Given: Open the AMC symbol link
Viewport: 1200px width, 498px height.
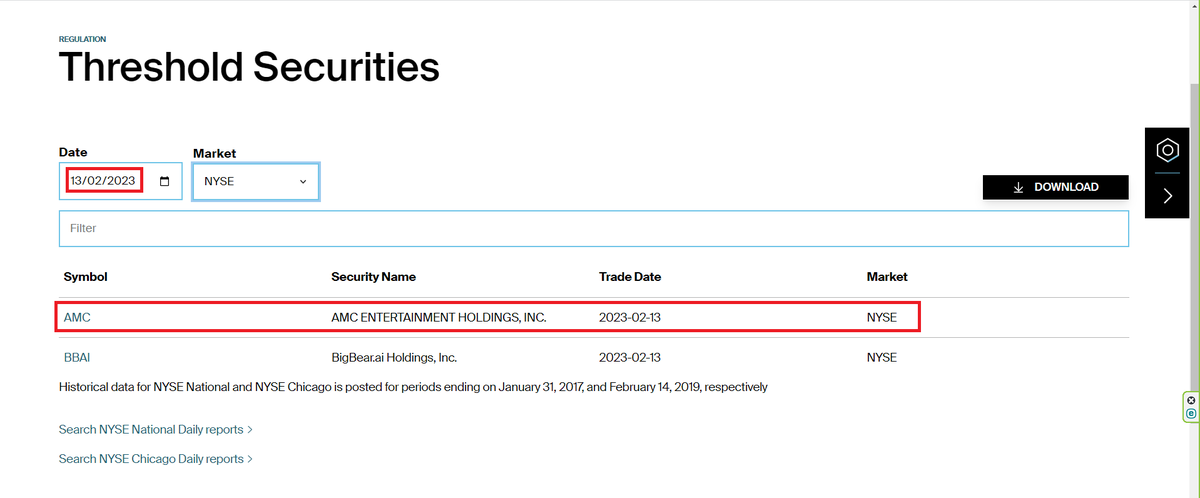Looking at the screenshot, I should (77, 317).
